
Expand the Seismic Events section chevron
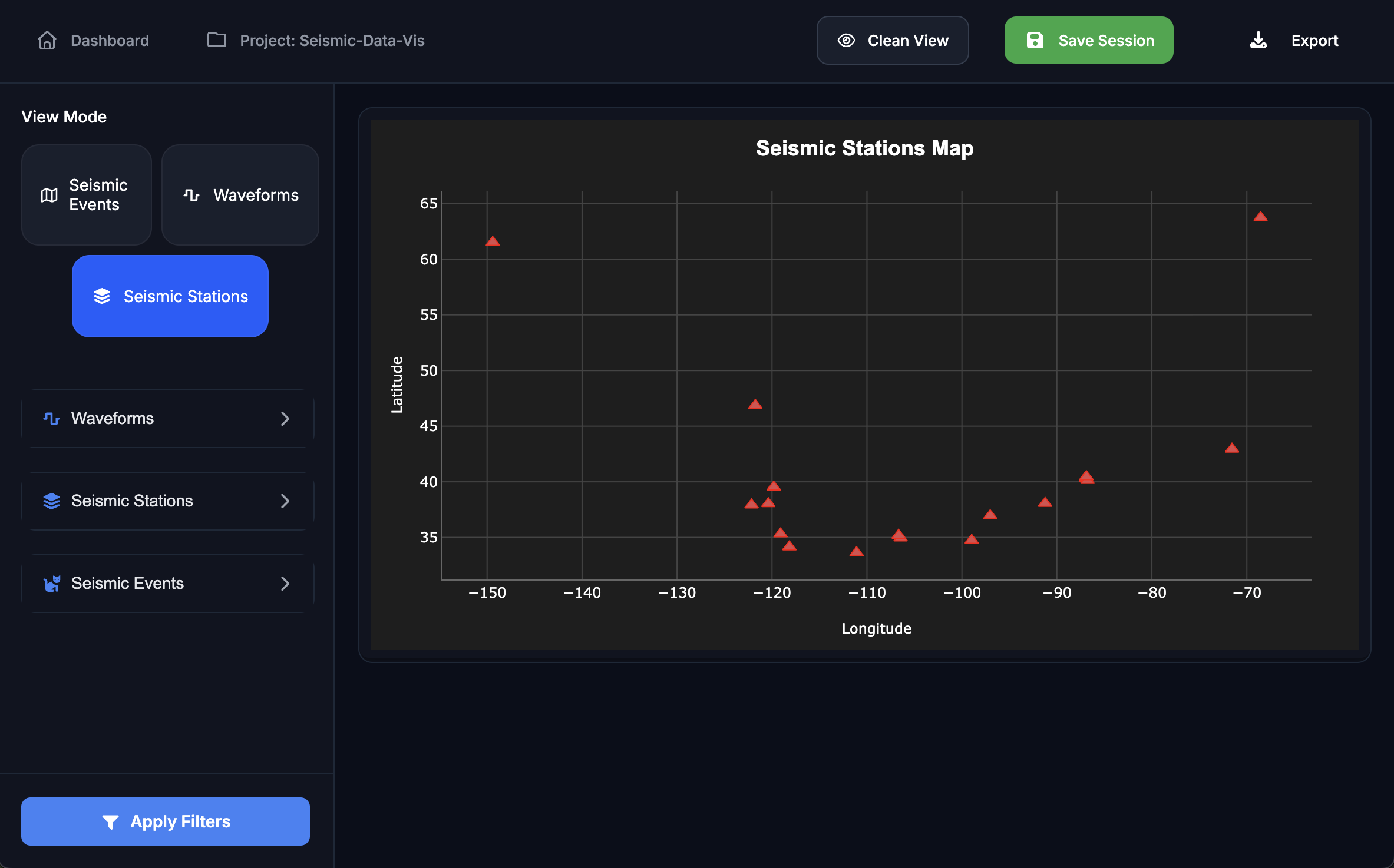[285, 583]
